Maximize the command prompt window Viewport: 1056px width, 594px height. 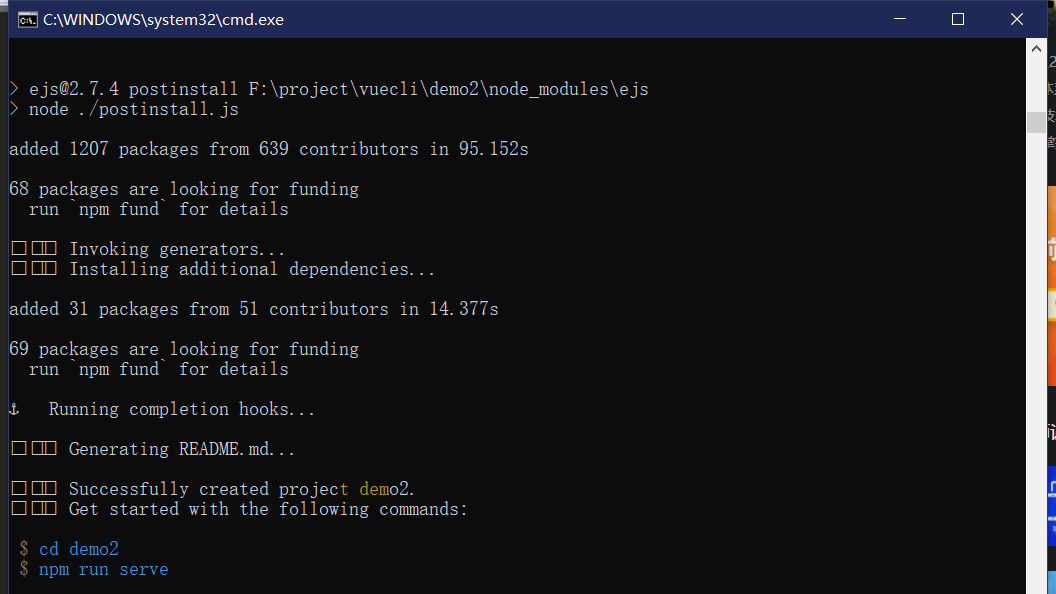point(958,20)
